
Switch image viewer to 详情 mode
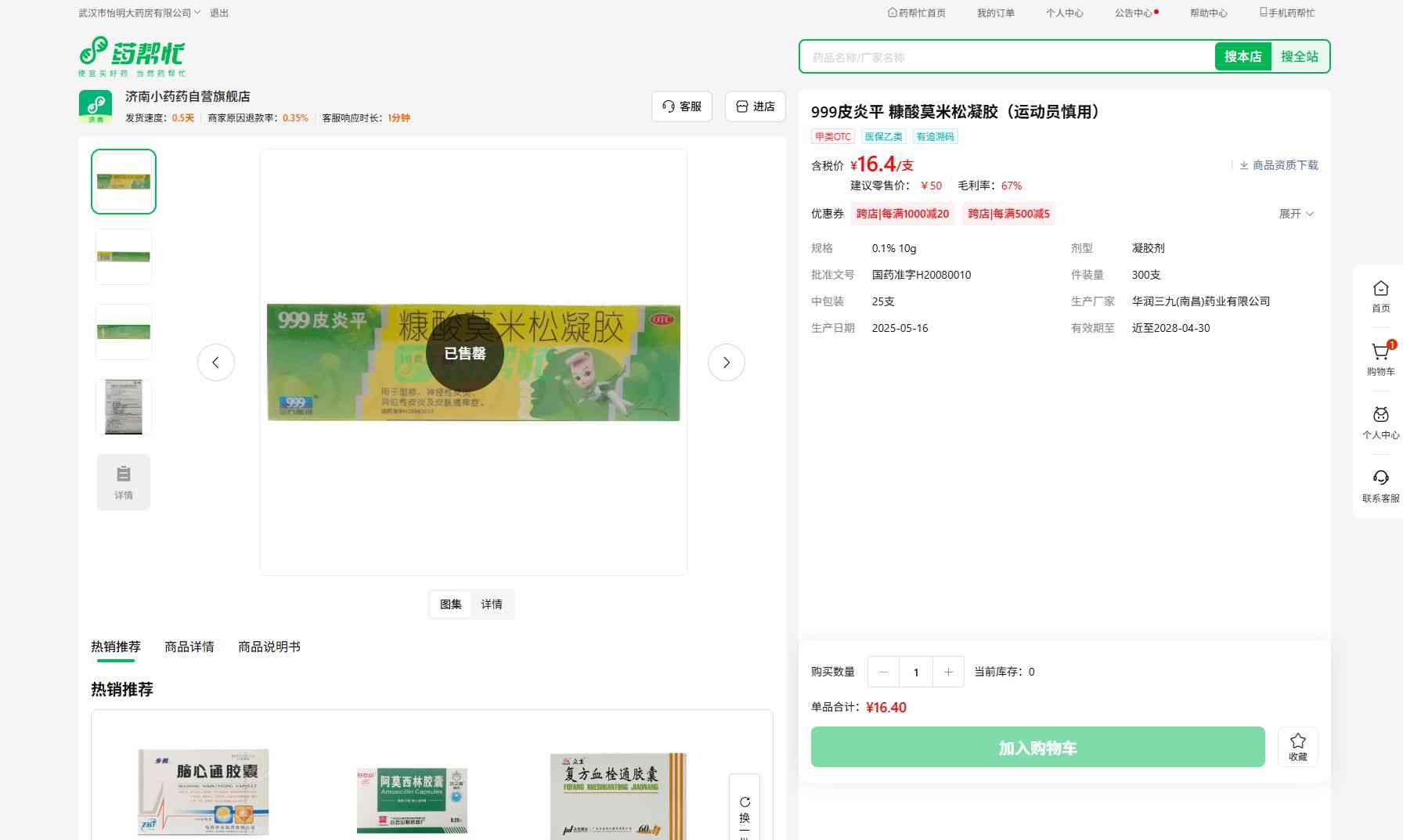point(492,604)
